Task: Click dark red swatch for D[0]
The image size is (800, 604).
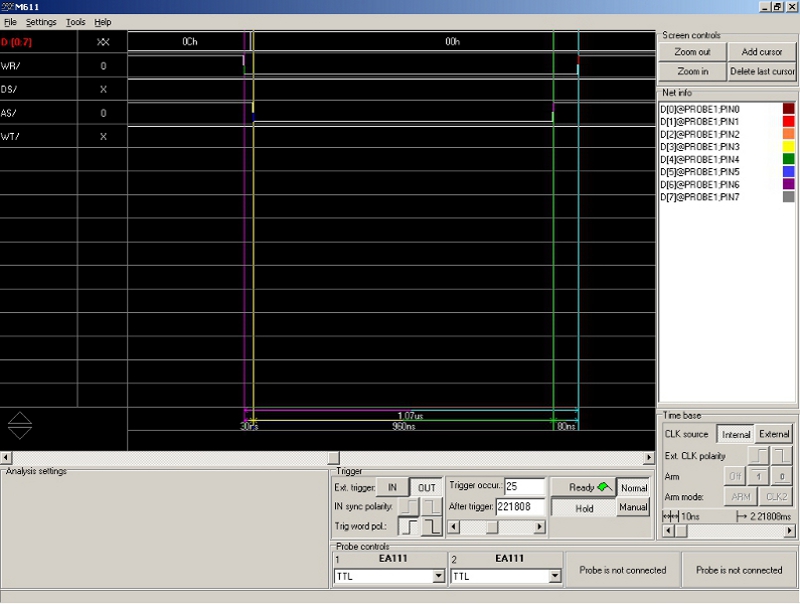Action: (x=788, y=109)
